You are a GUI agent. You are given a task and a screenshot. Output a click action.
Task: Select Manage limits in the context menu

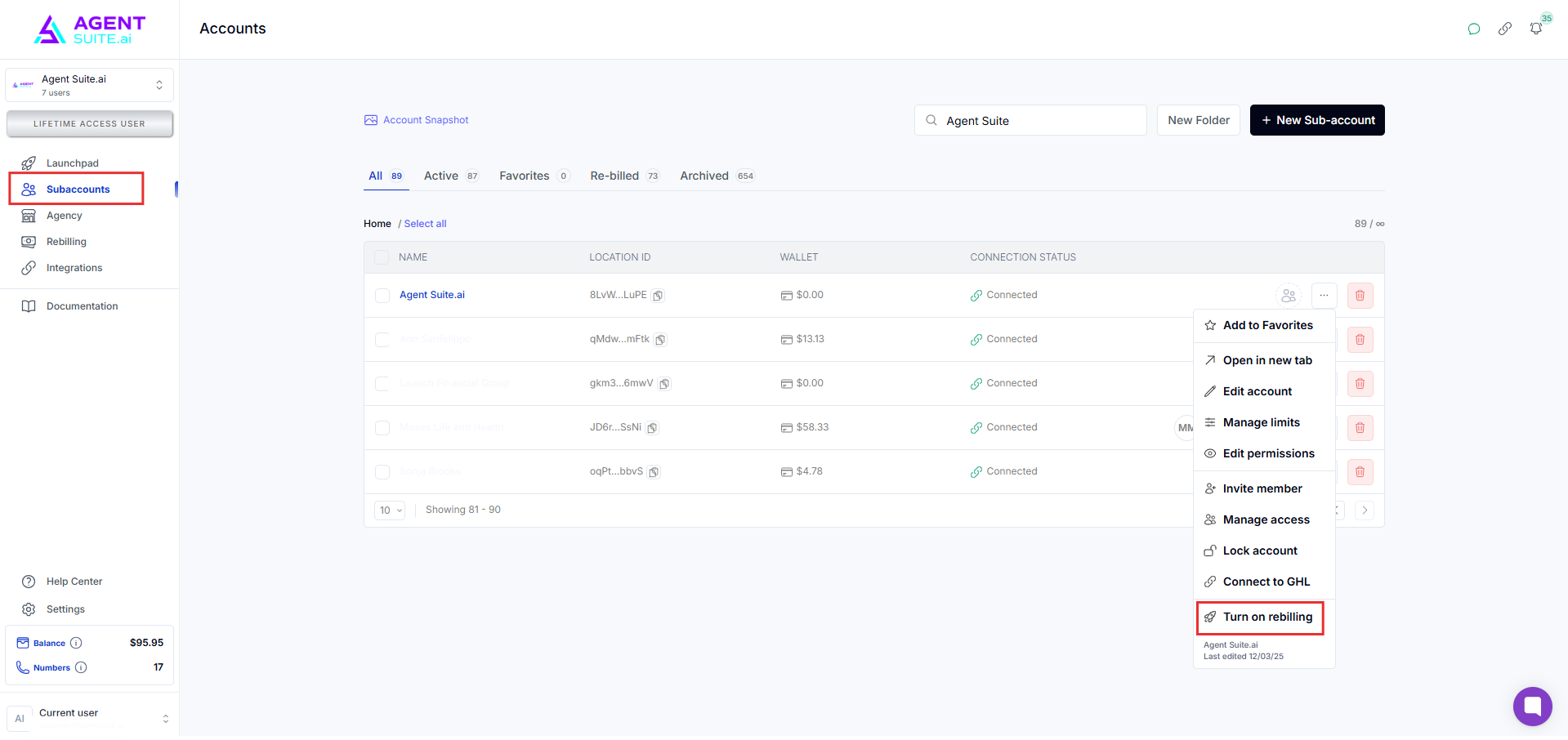pyautogui.click(x=1264, y=422)
